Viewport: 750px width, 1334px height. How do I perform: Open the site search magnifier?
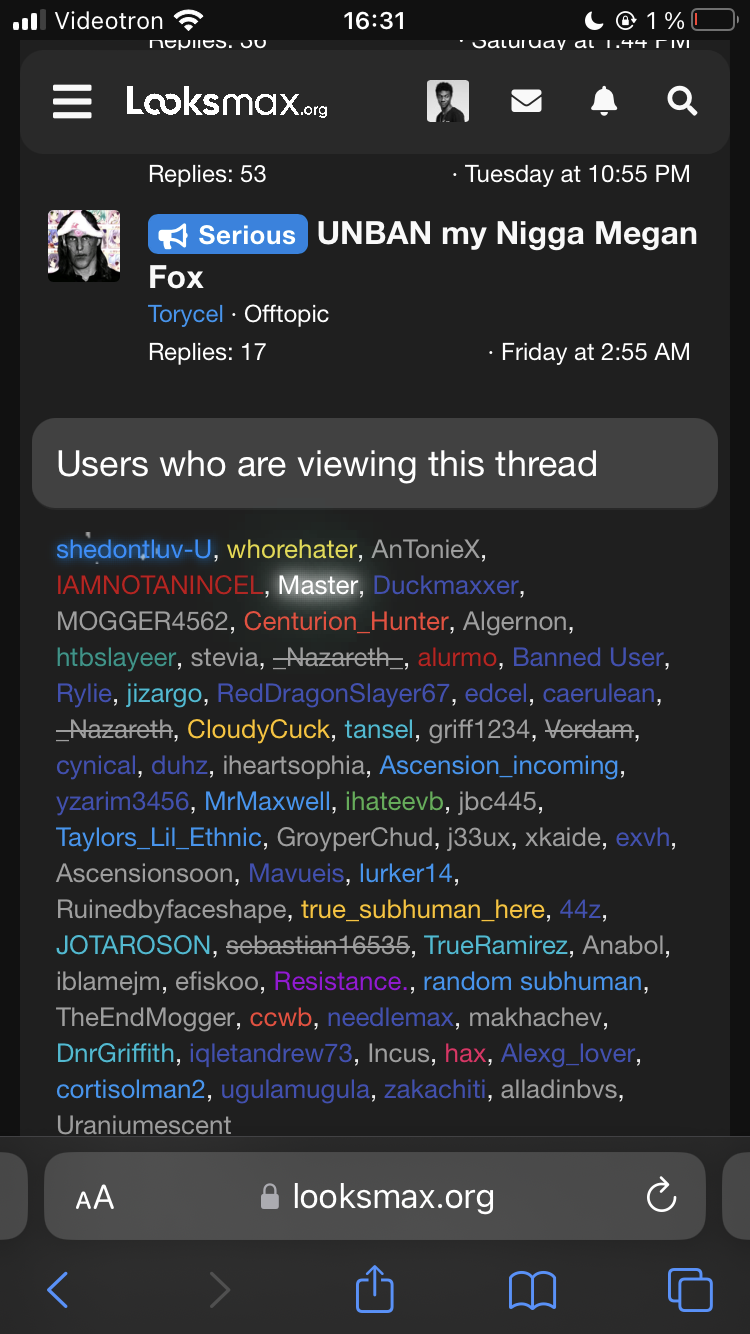pos(682,101)
